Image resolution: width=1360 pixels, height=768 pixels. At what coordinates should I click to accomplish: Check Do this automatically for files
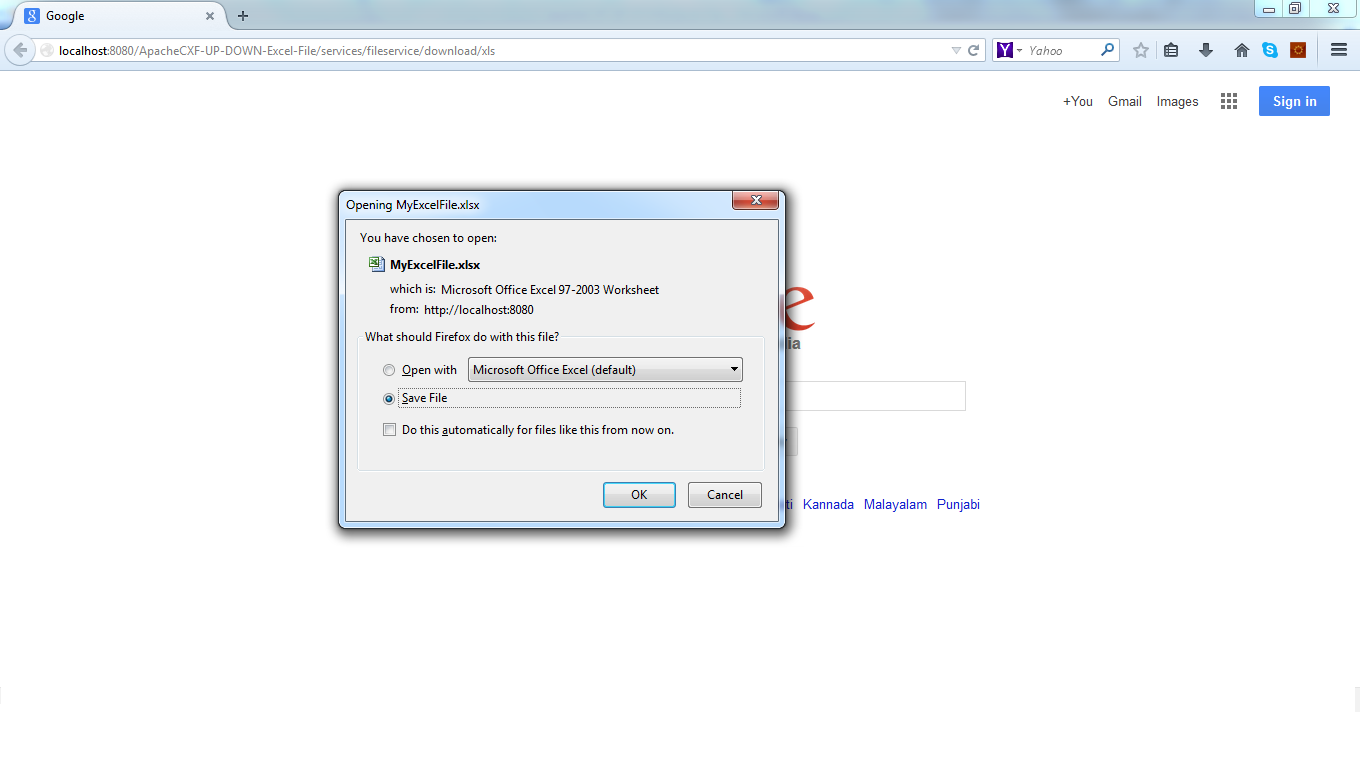point(390,430)
